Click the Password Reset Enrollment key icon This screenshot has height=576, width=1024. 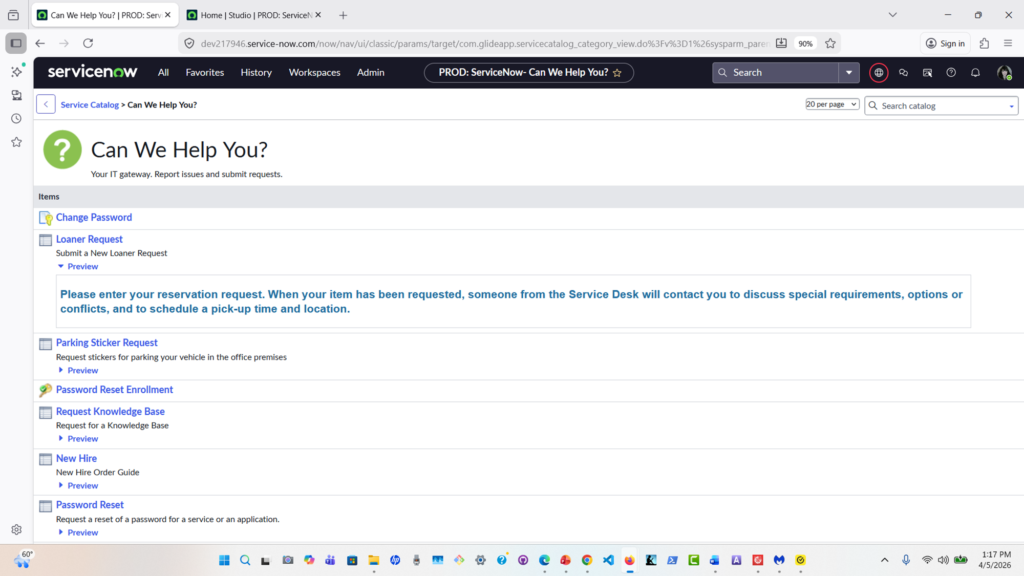[x=45, y=390]
